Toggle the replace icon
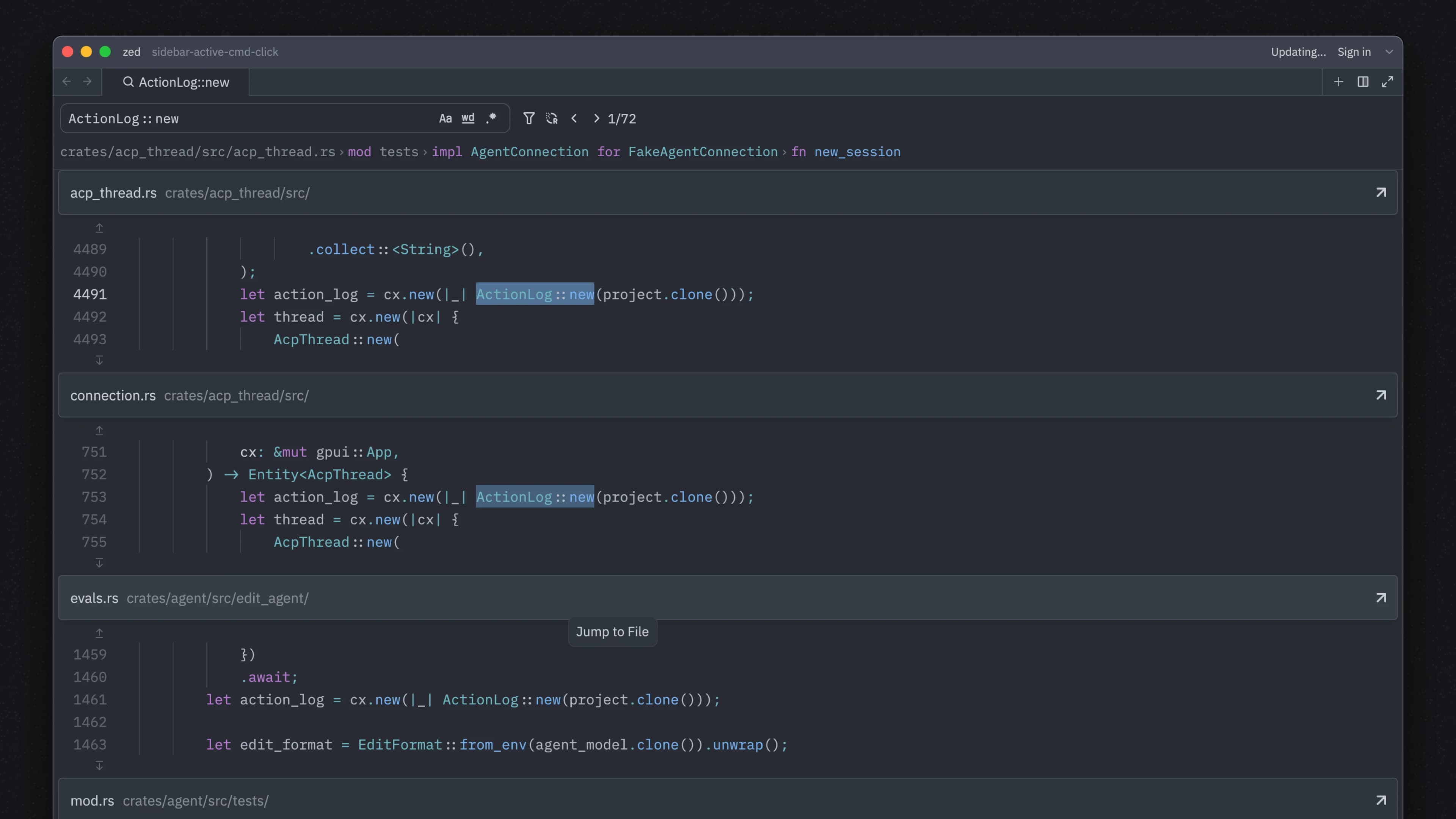Viewport: 1456px width, 819px height. (x=552, y=118)
